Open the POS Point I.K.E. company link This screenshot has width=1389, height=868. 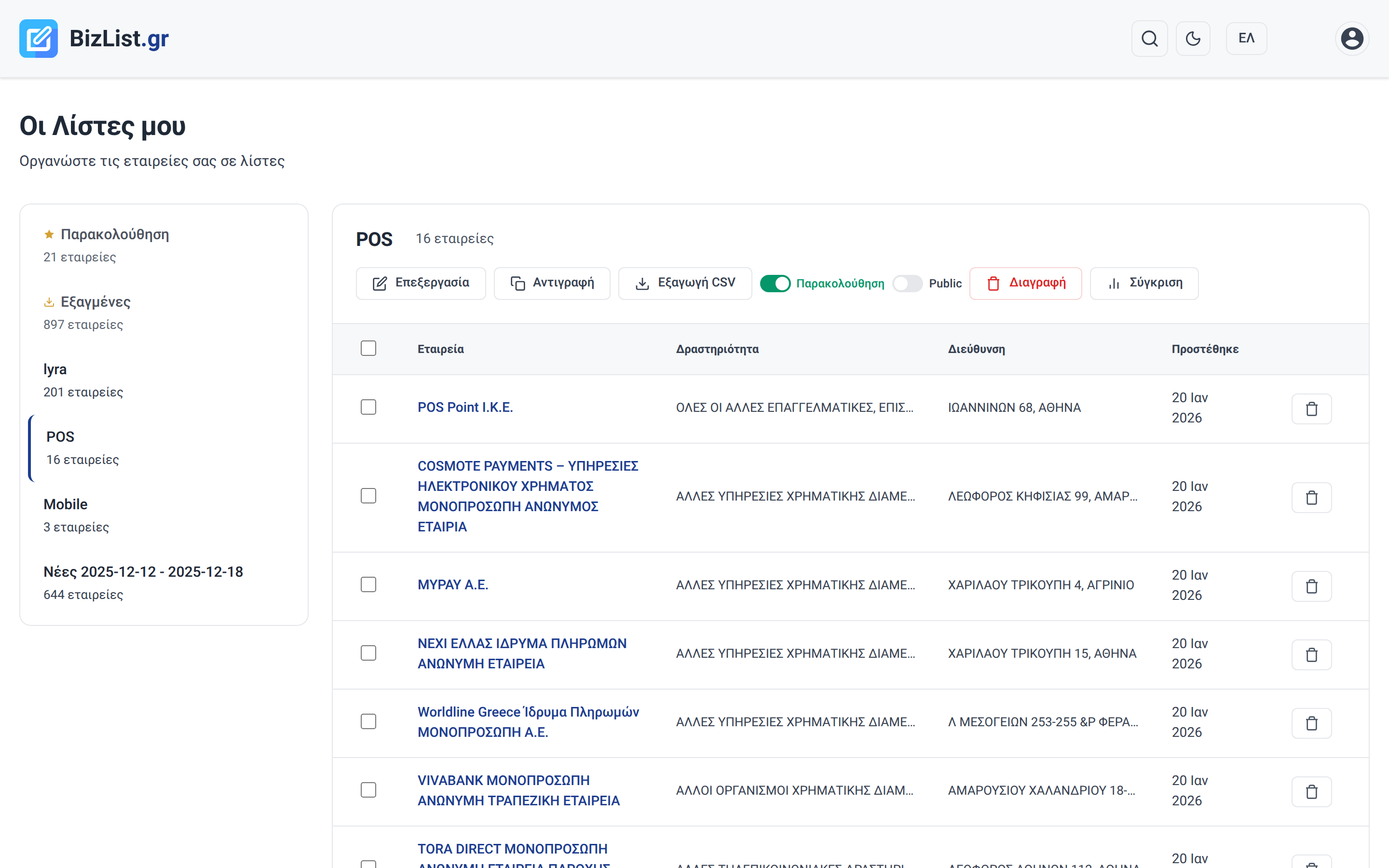(x=465, y=407)
